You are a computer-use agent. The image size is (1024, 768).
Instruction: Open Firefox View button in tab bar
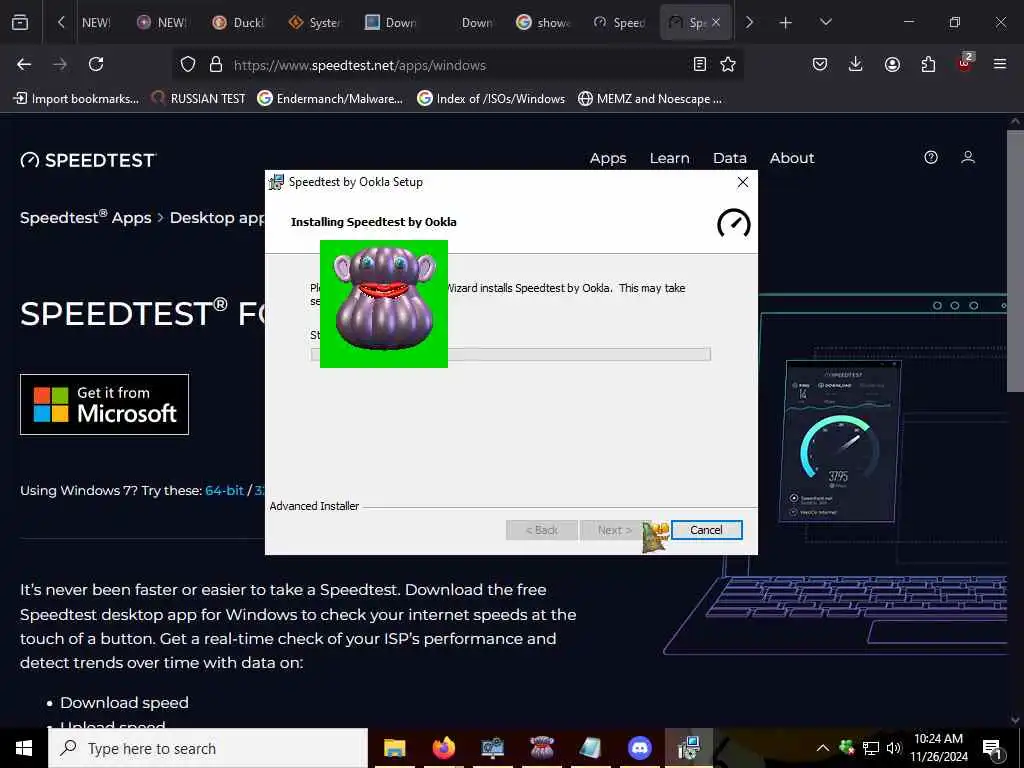(20, 22)
